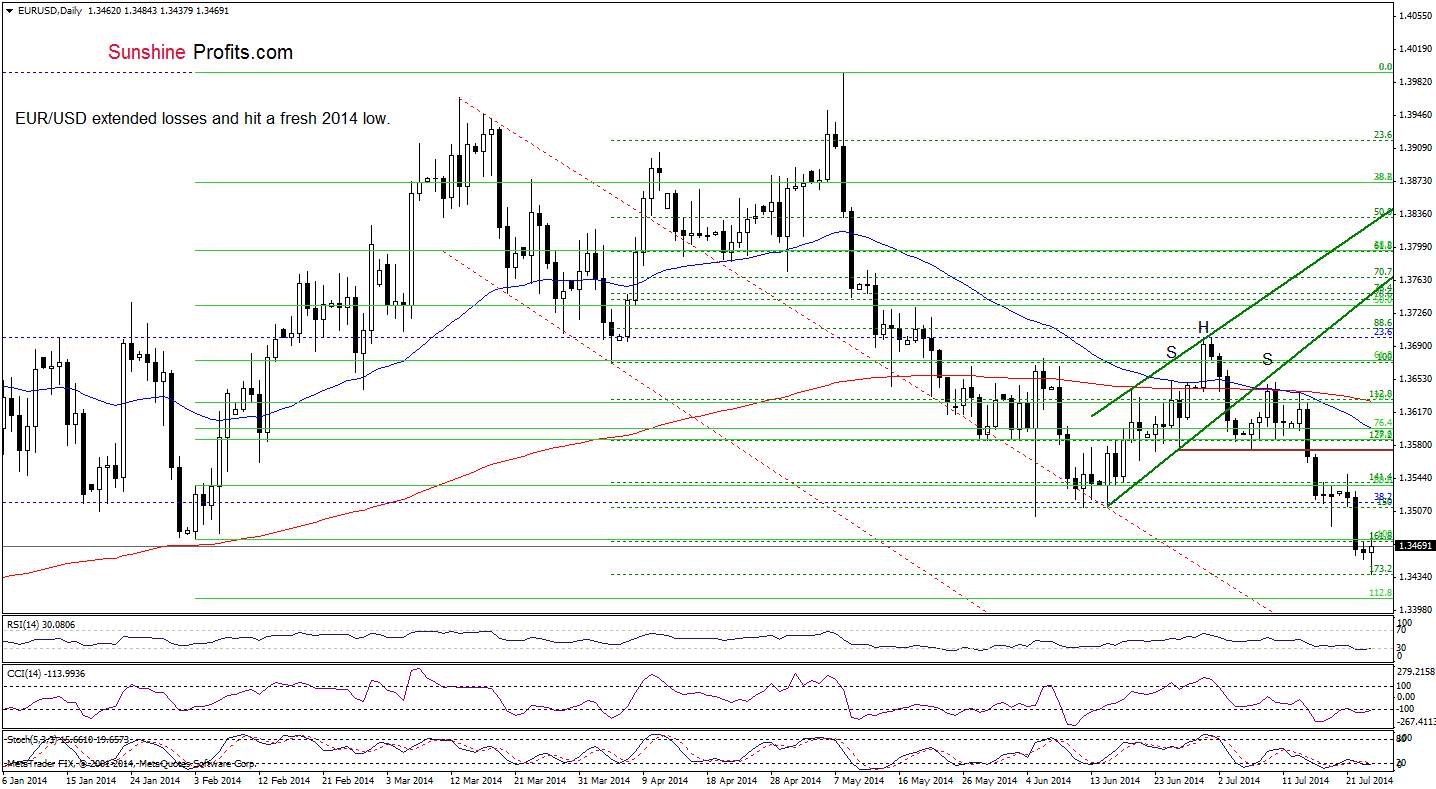Click the 70.7 Fibonacci retracement label

point(1383,271)
